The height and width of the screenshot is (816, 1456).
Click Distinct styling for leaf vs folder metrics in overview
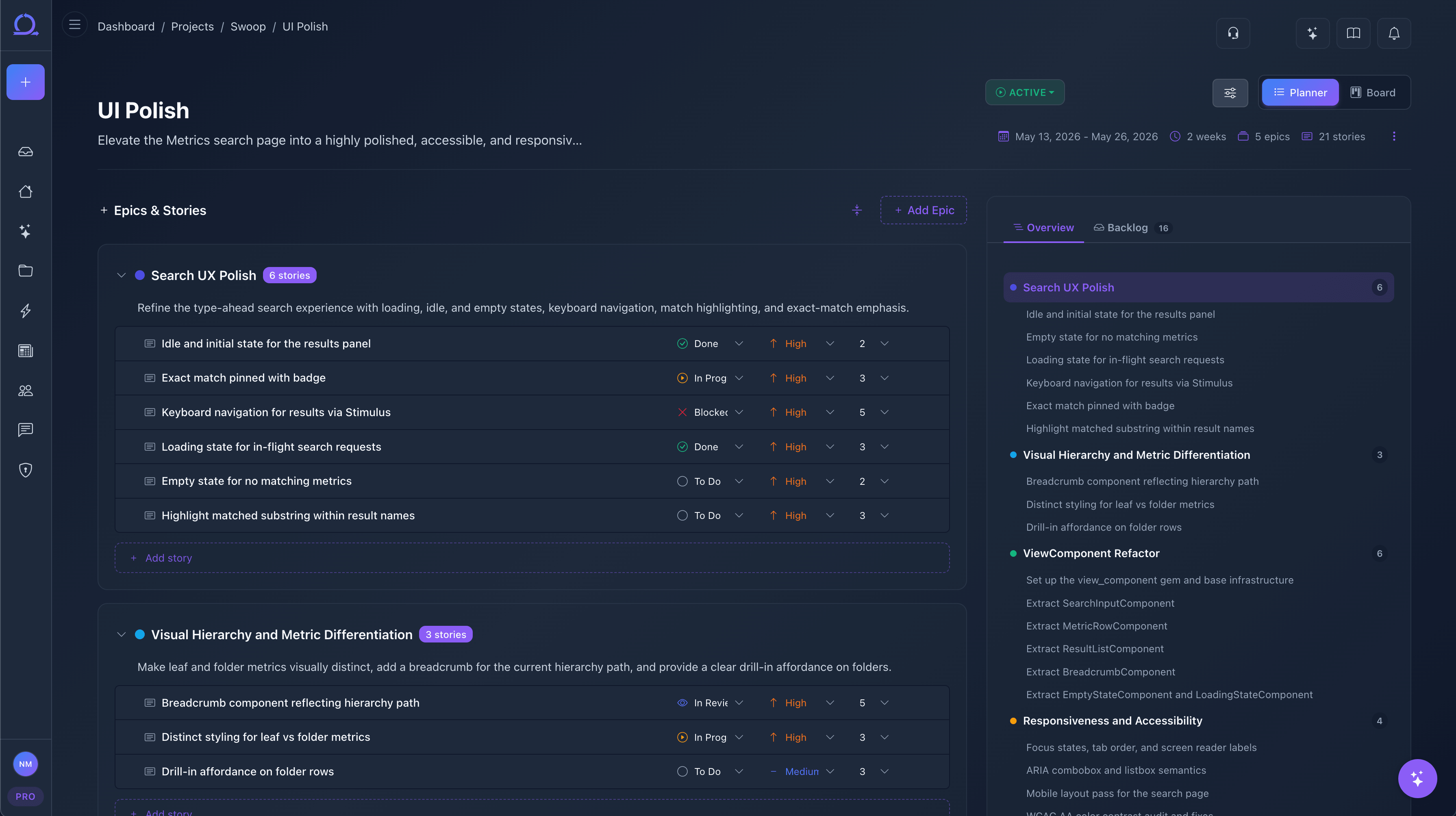tap(1120, 505)
